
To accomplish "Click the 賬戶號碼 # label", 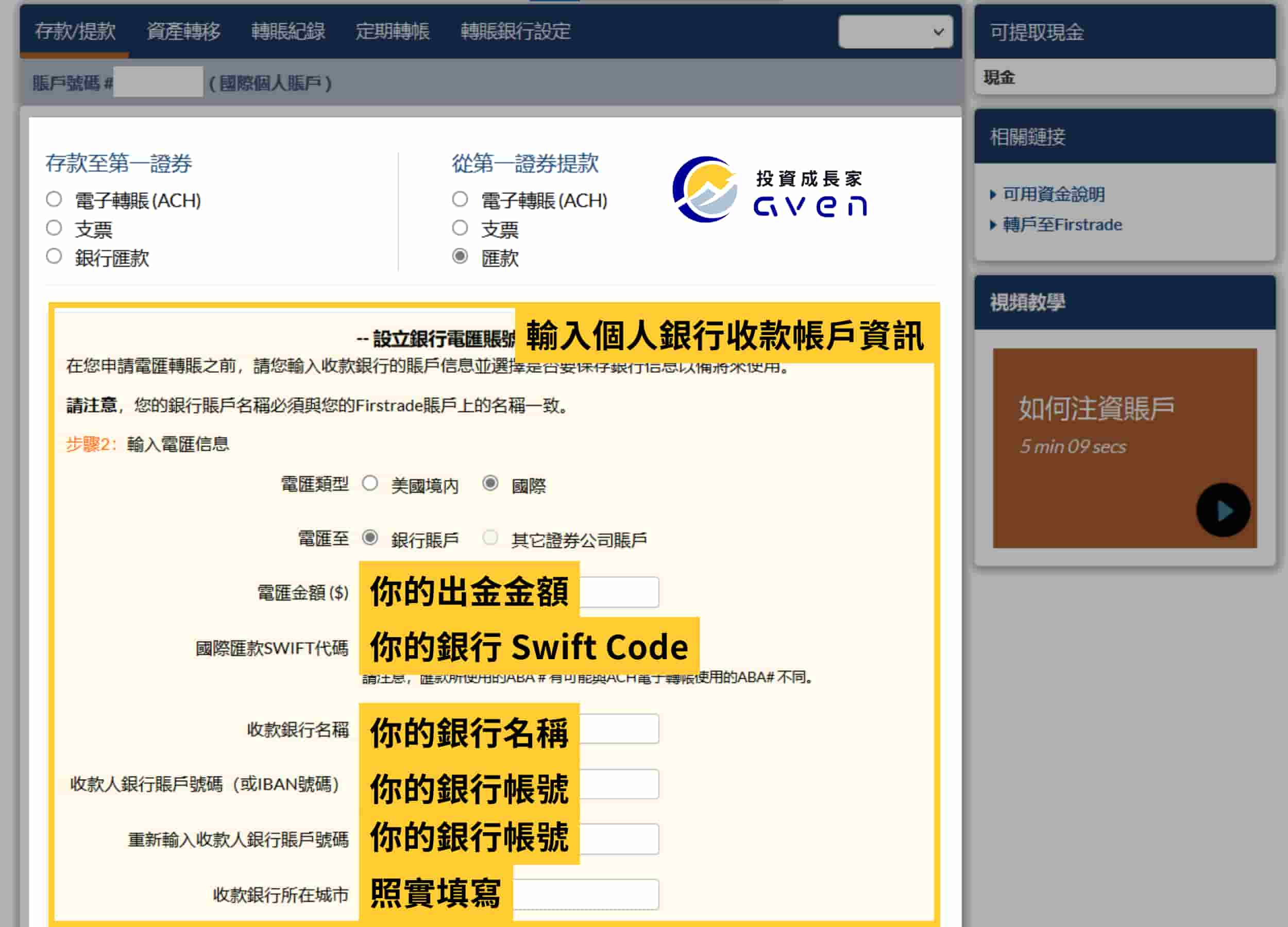I will [73, 83].
